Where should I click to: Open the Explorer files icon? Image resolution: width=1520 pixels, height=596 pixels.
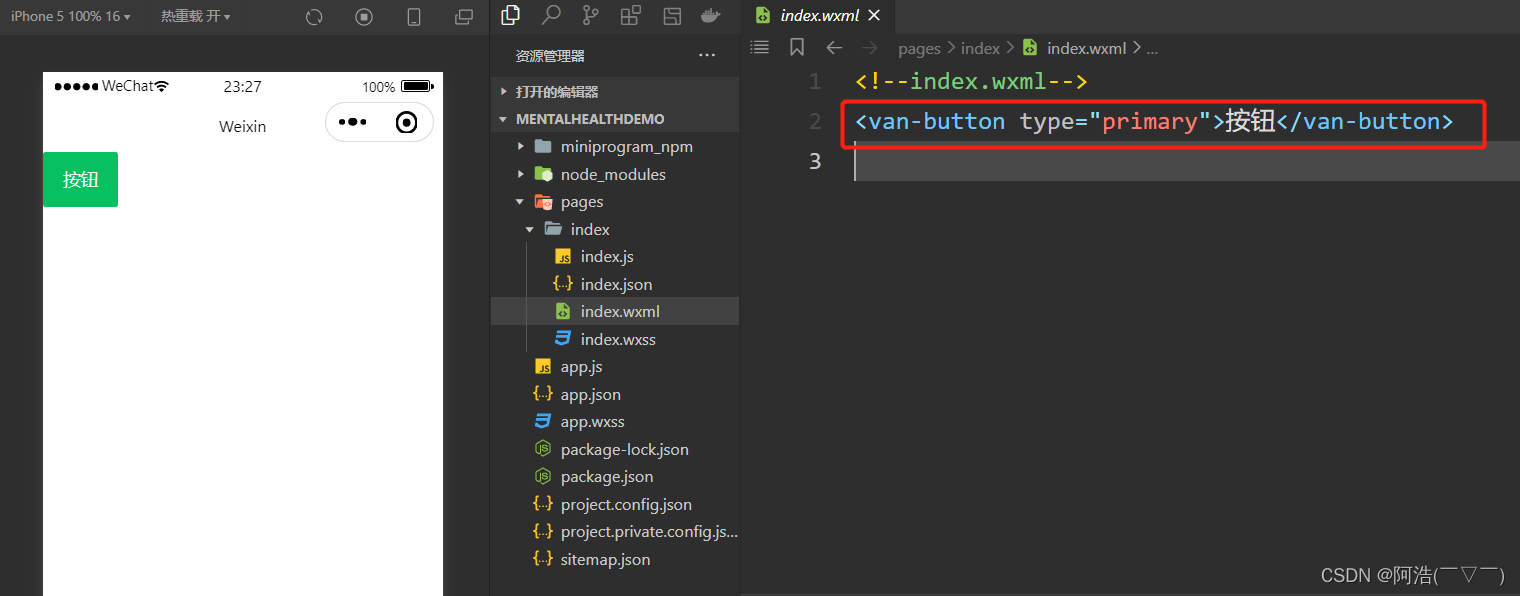[511, 16]
